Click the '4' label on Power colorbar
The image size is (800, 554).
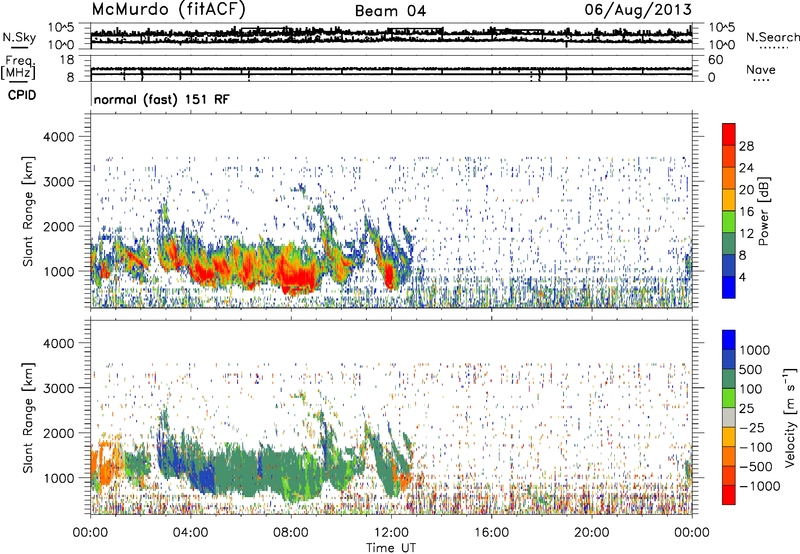tap(742, 277)
